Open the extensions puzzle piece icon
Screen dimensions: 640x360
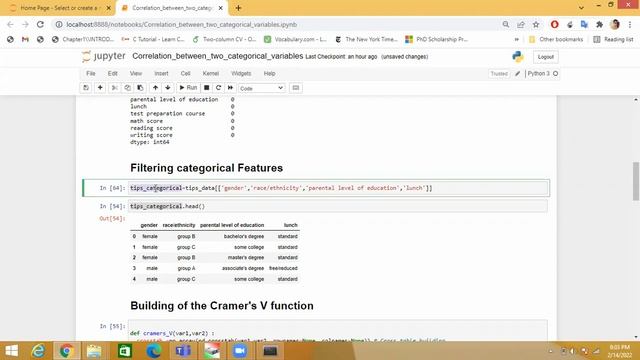599,24
